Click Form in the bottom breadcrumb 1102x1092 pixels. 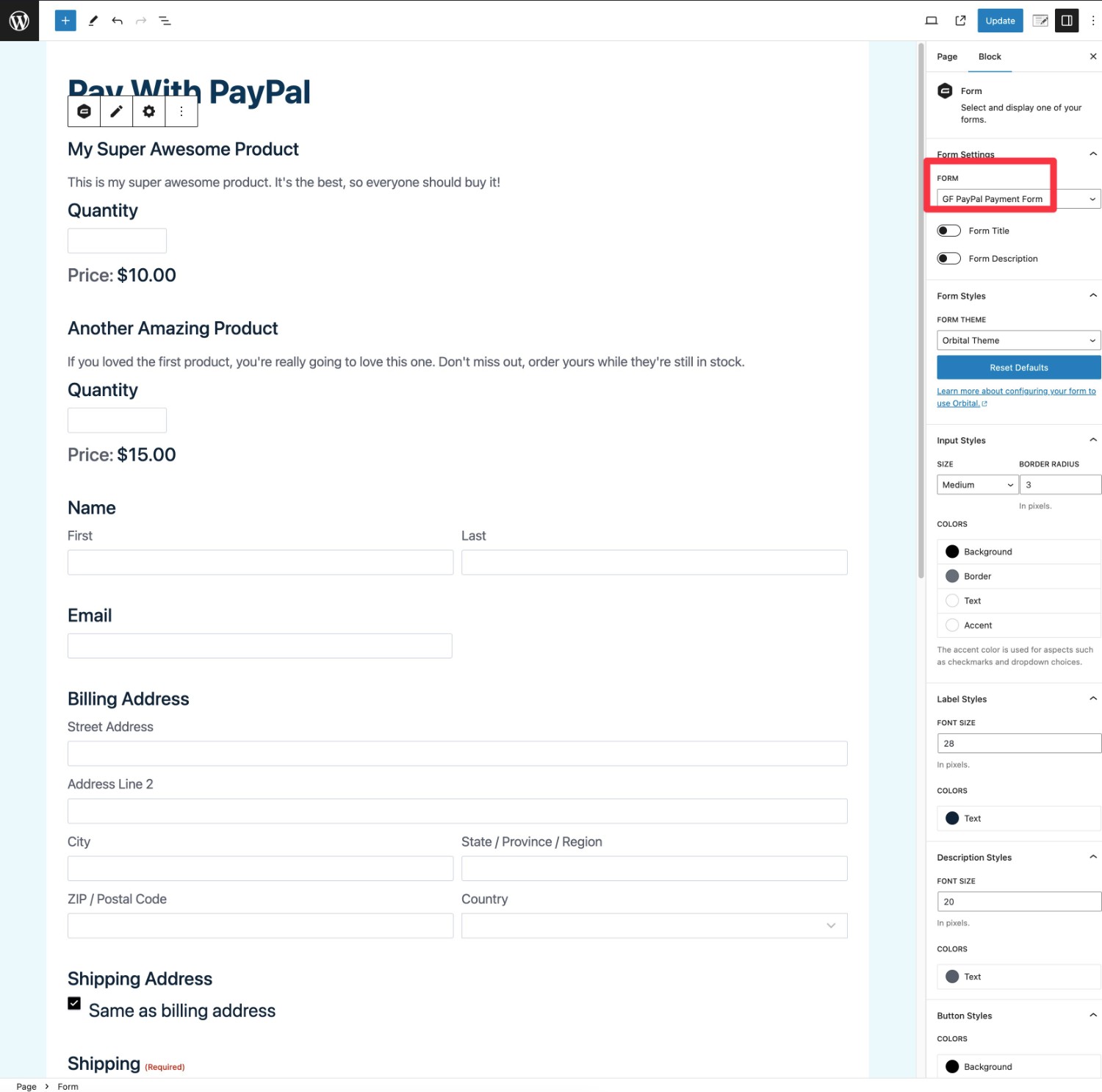tap(68, 1086)
